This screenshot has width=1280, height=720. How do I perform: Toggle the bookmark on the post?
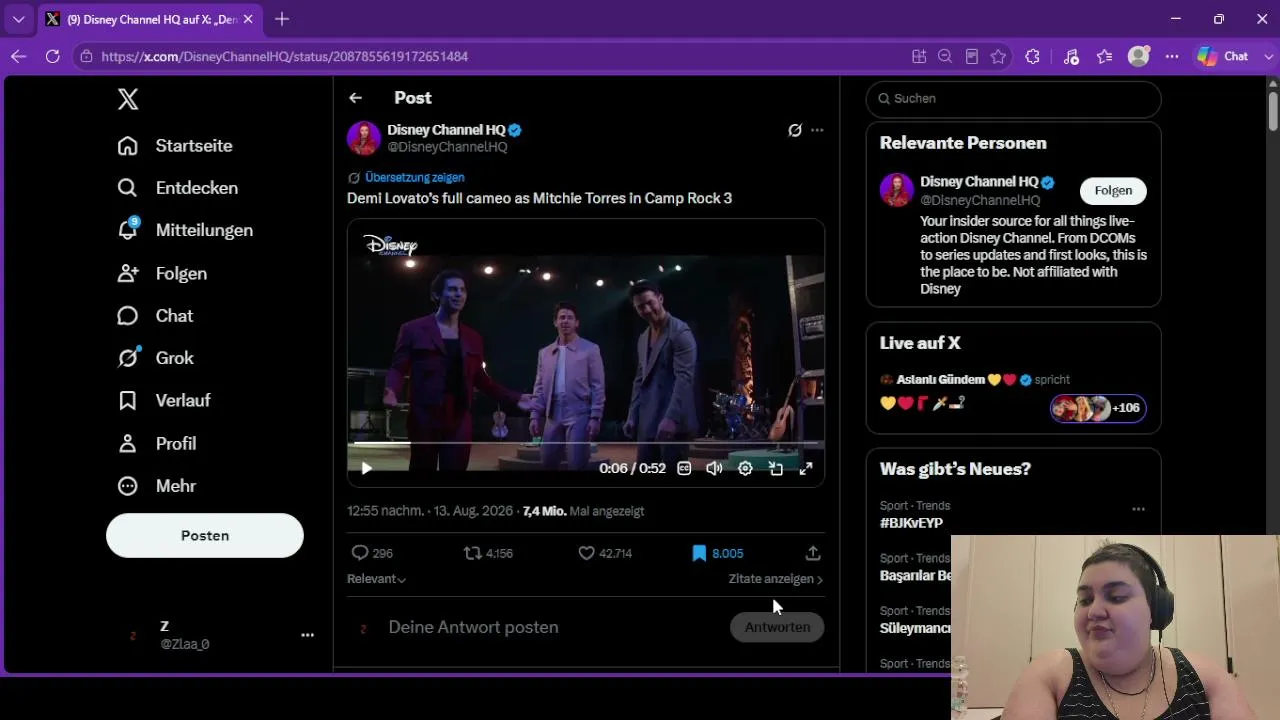click(x=717, y=553)
